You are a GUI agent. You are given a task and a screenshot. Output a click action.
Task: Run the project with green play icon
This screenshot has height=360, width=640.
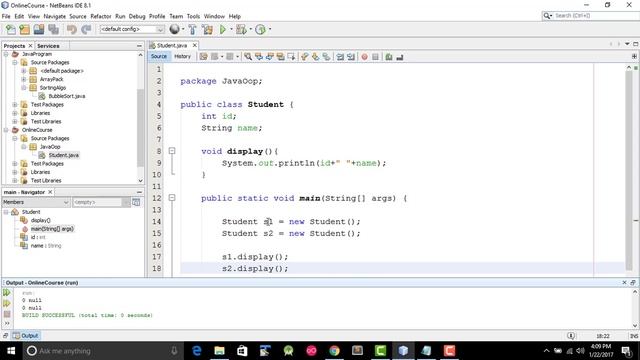coord(222,29)
